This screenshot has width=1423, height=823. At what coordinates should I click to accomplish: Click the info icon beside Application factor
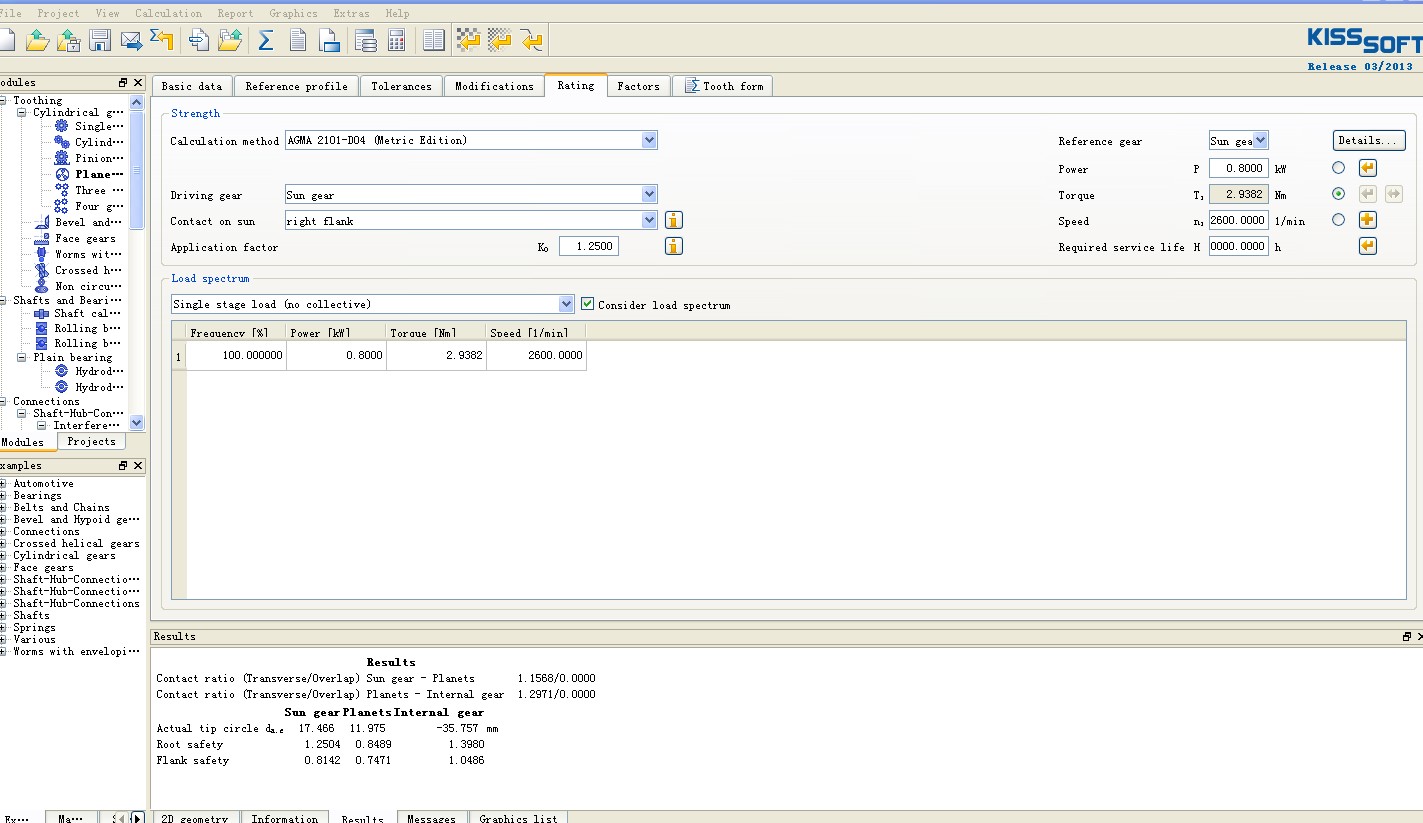pyautogui.click(x=674, y=246)
